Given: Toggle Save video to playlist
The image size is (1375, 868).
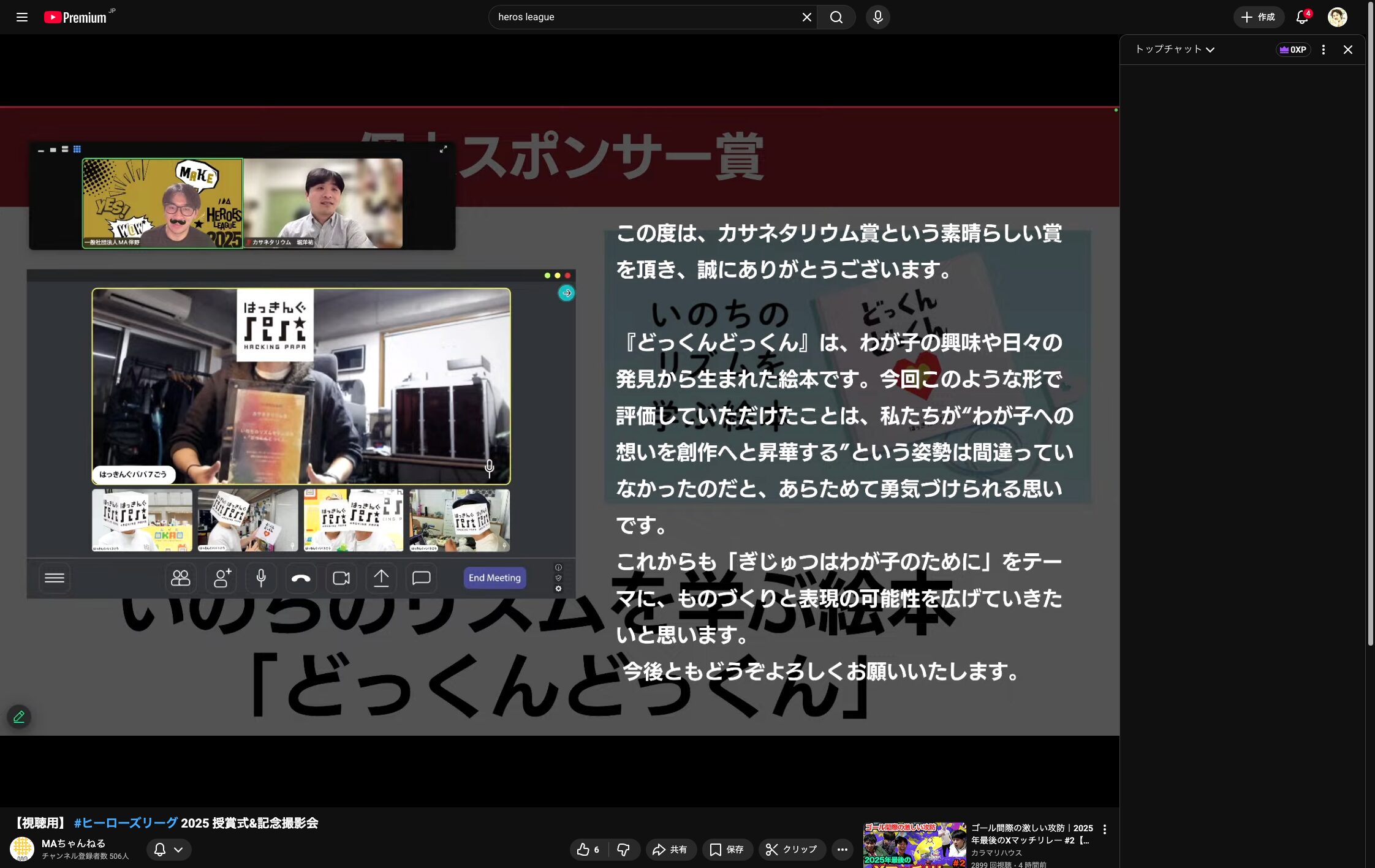Looking at the screenshot, I should (x=727, y=849).
